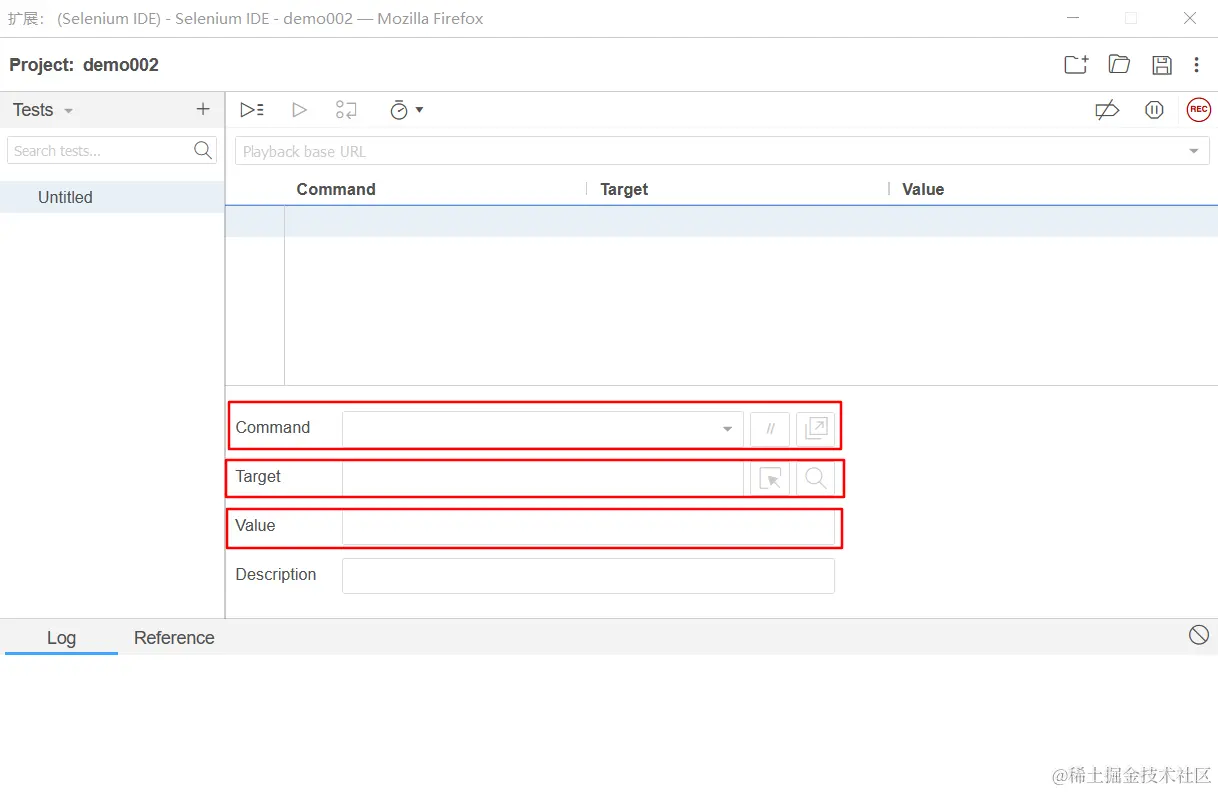Open the three-dot more options menu
This screenshot has height=792, width=1218.
click(1197, 65)
